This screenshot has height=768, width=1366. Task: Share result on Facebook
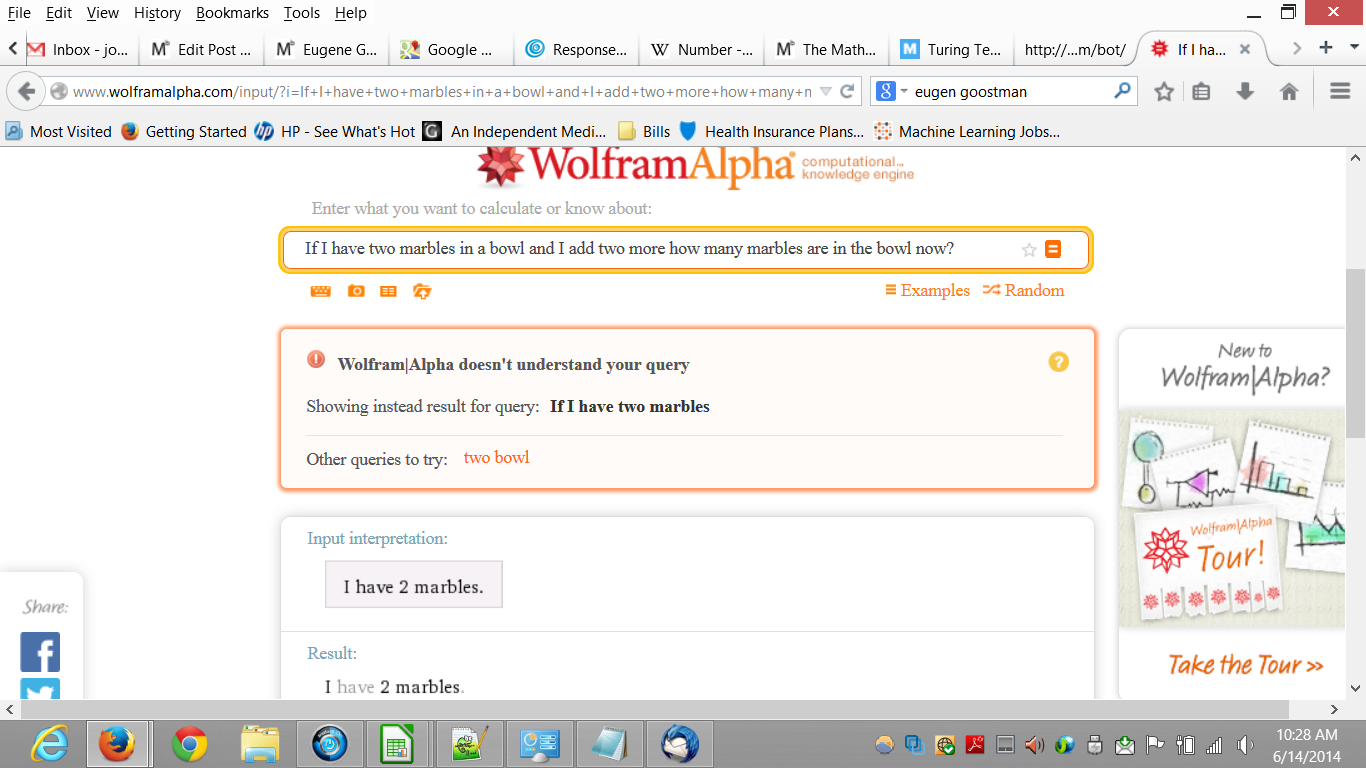click(40, 652)
